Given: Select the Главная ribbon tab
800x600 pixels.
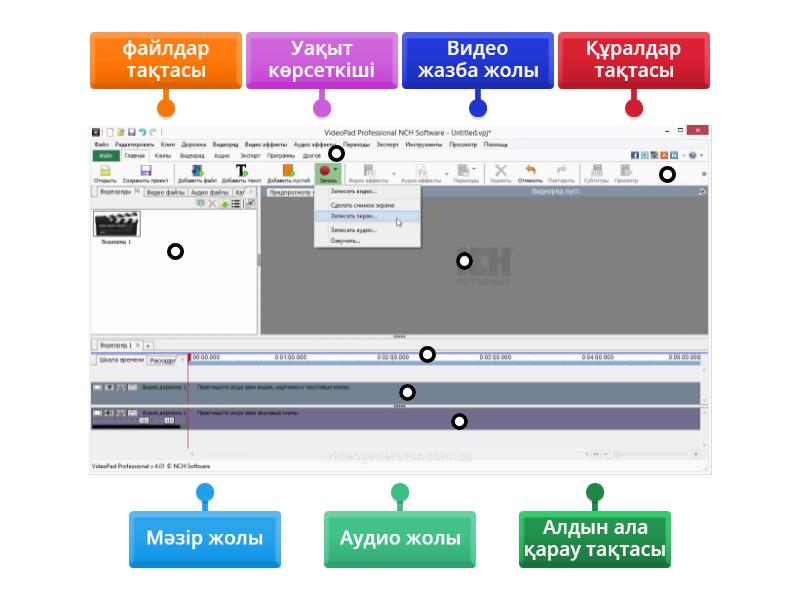Looking at the screenshot, I should pos(135,155).
